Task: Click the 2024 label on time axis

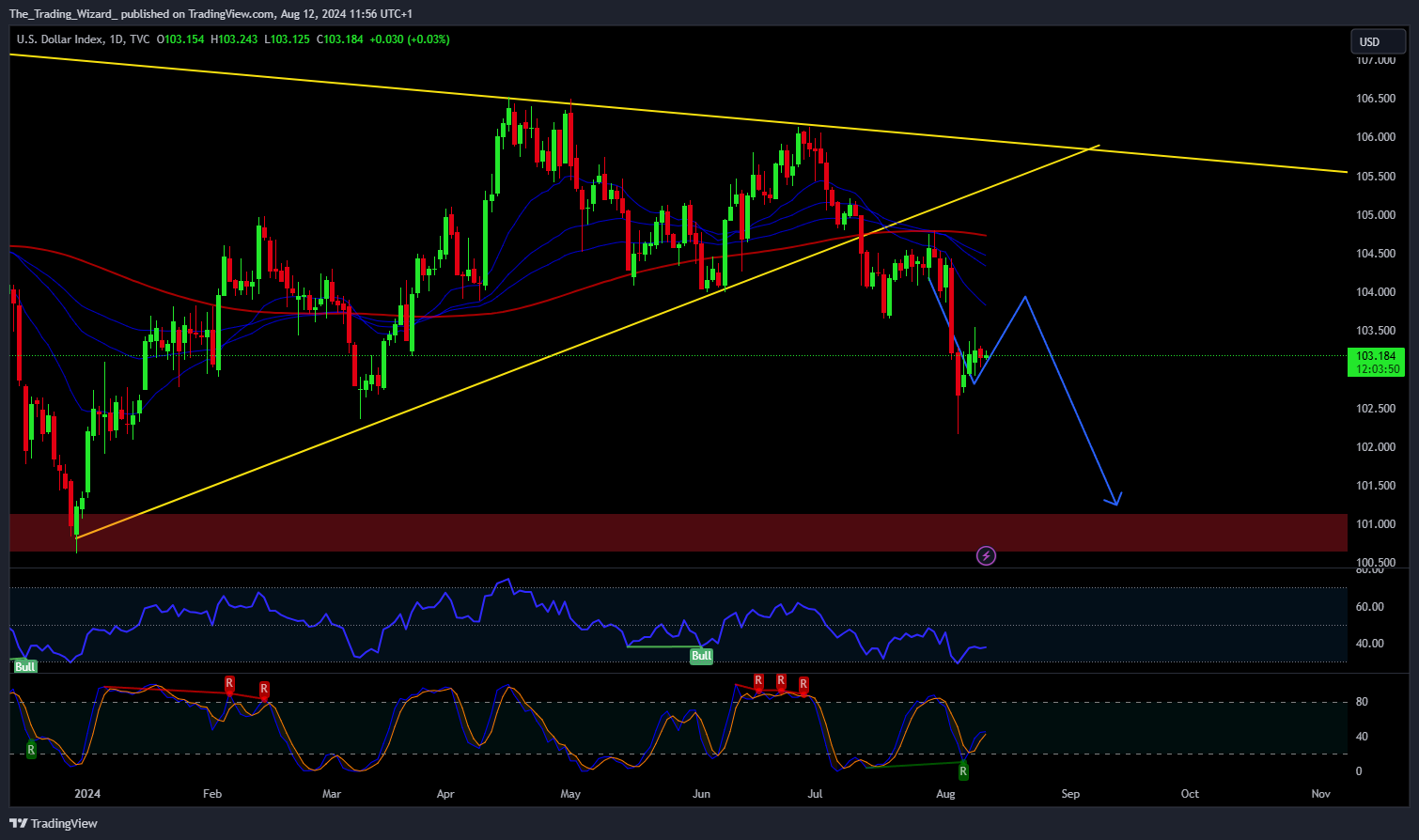Action: pyautogui.click(x=87, y=794)
